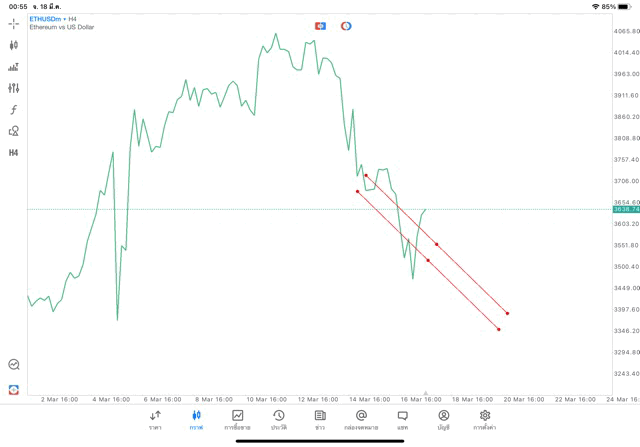Open chart settings sliders icon
The height and width of the screenshot is (447, 640).
14,88
